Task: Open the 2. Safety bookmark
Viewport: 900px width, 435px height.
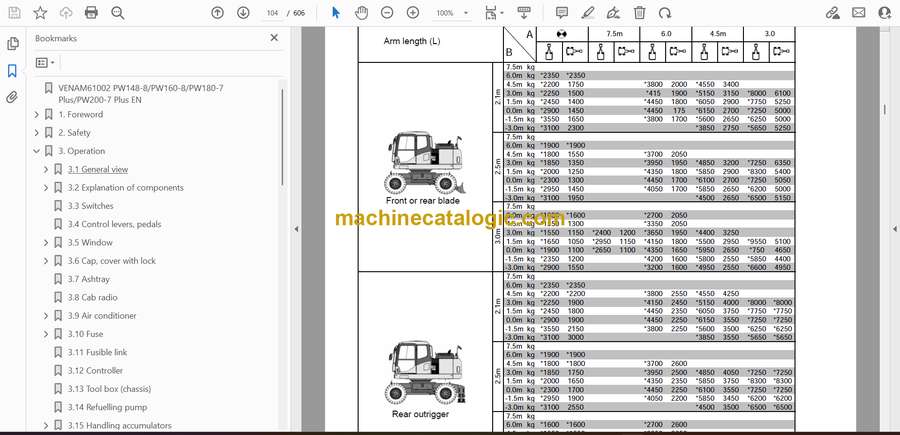Action: click(75, 133)
